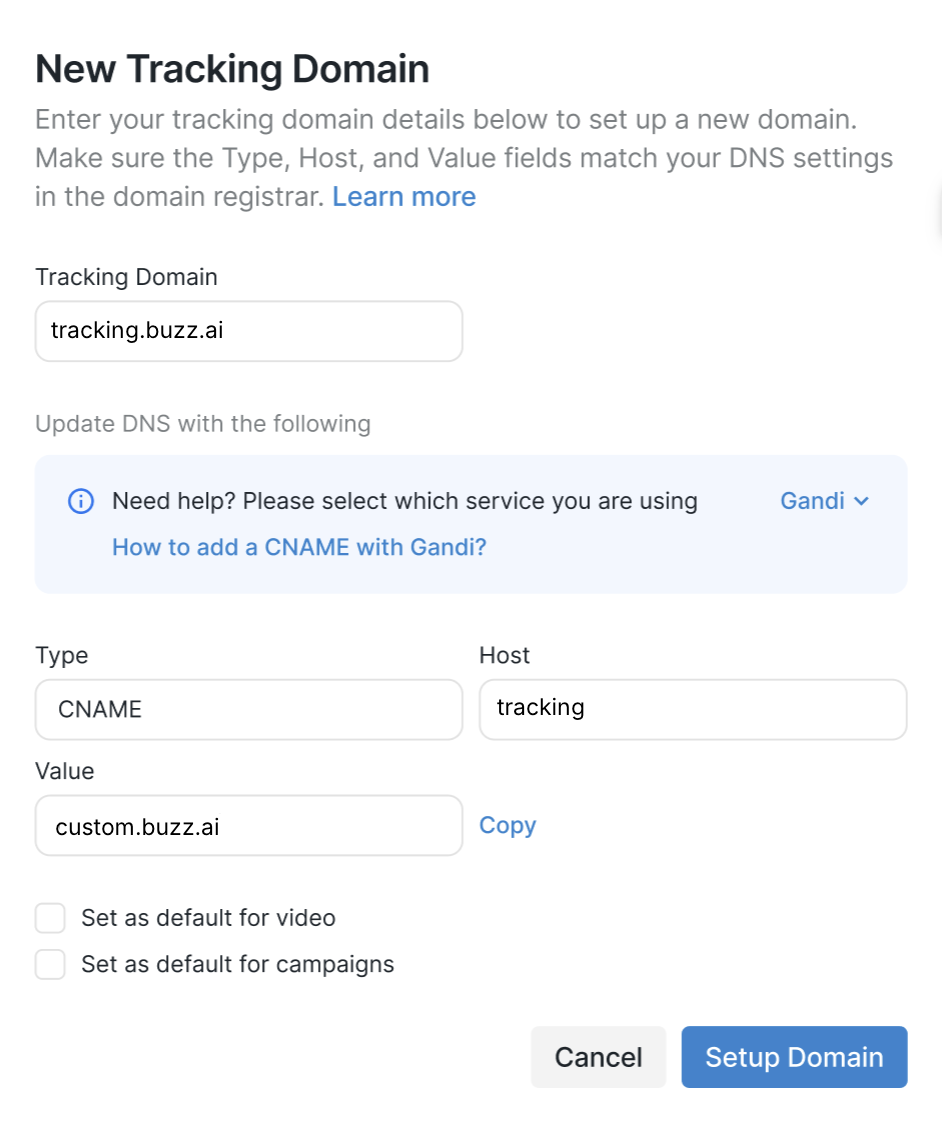
Task: Open How to add a CNAME with Gandi
Action: 299,547
